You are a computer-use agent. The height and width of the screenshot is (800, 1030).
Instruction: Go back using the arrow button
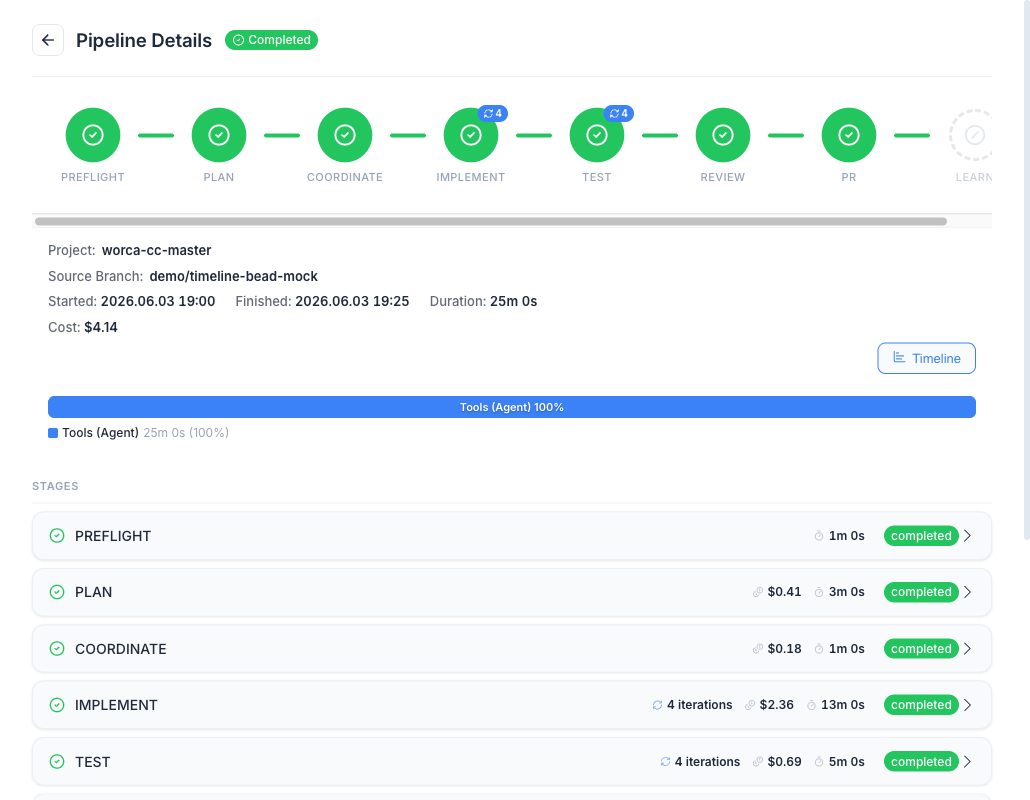(48, 40)
